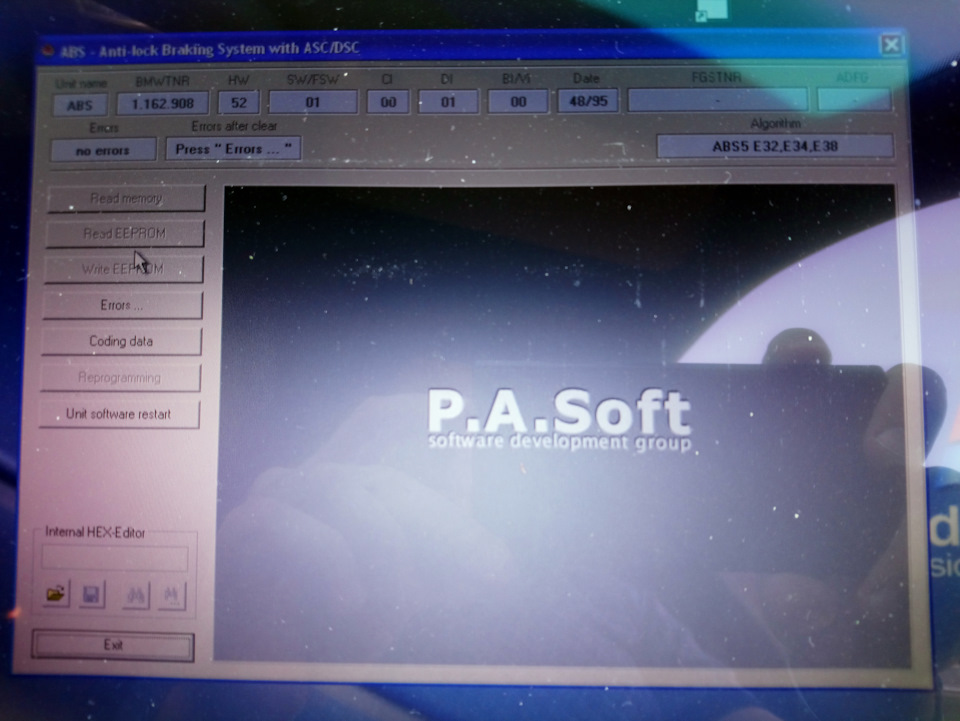Viewport: 960px width, 721px height.
Task: Click the FGSTNR field
Action: [x=718, y=99]
